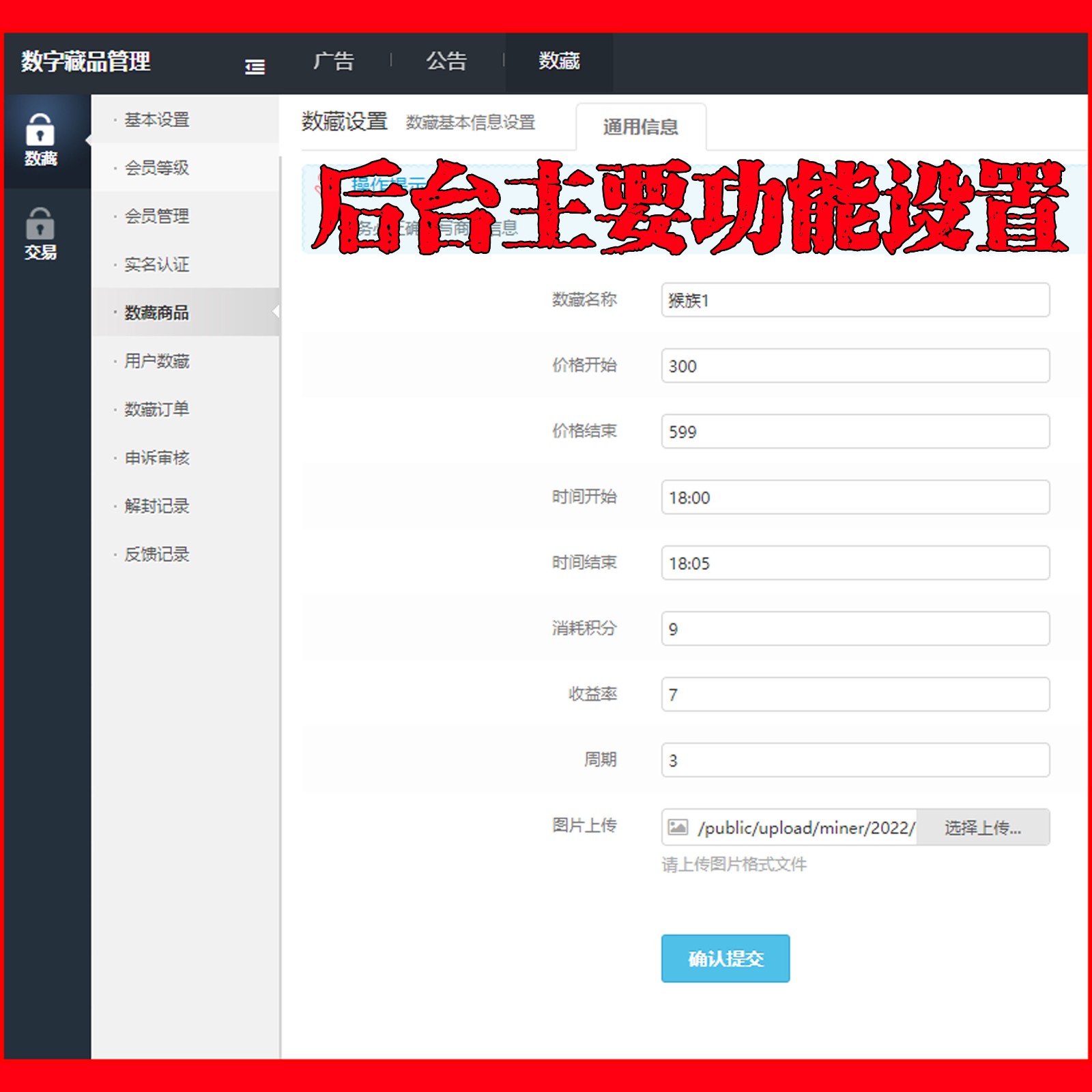Select the 数藏 top navigation tab

[x=558, y=61]
